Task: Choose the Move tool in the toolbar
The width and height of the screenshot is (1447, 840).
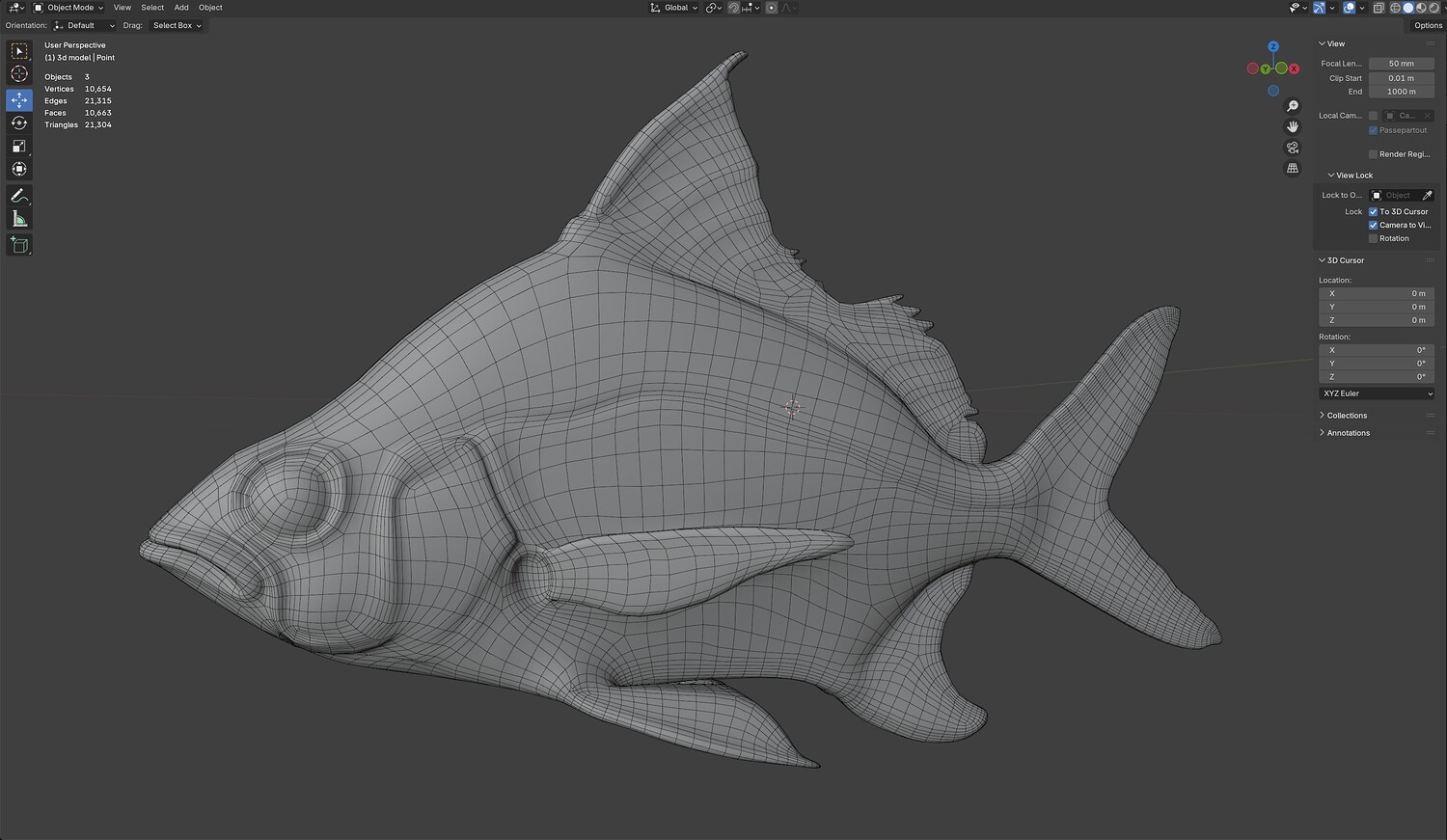Action: pyautogui.click(x=19, y=100)
